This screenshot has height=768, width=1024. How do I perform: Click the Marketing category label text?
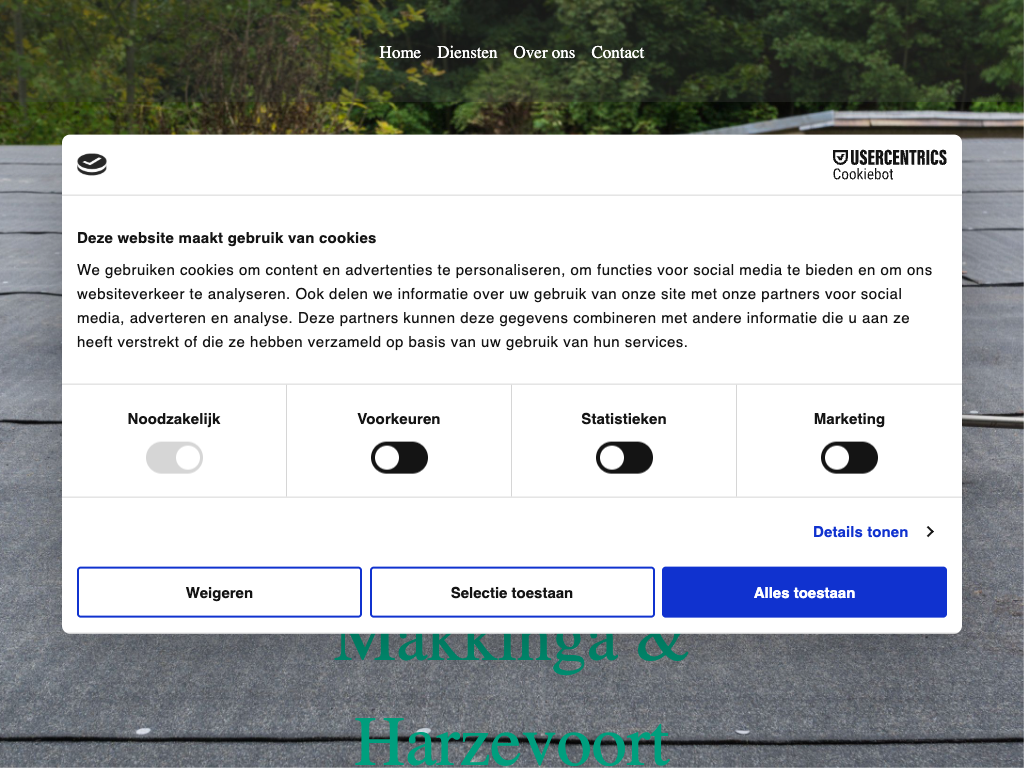(x=849, y=419)
